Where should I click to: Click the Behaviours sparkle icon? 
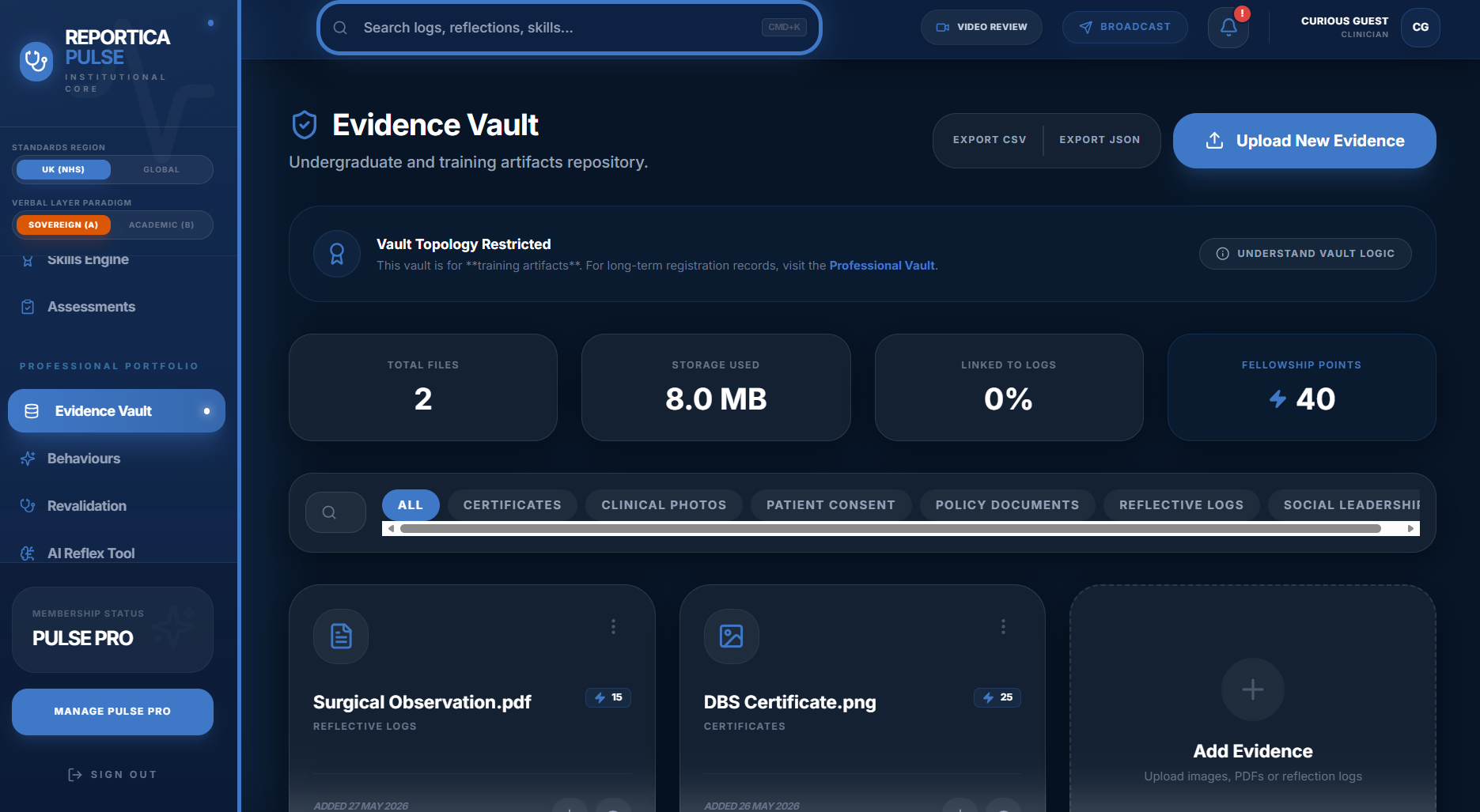click(x=28, y=459)
